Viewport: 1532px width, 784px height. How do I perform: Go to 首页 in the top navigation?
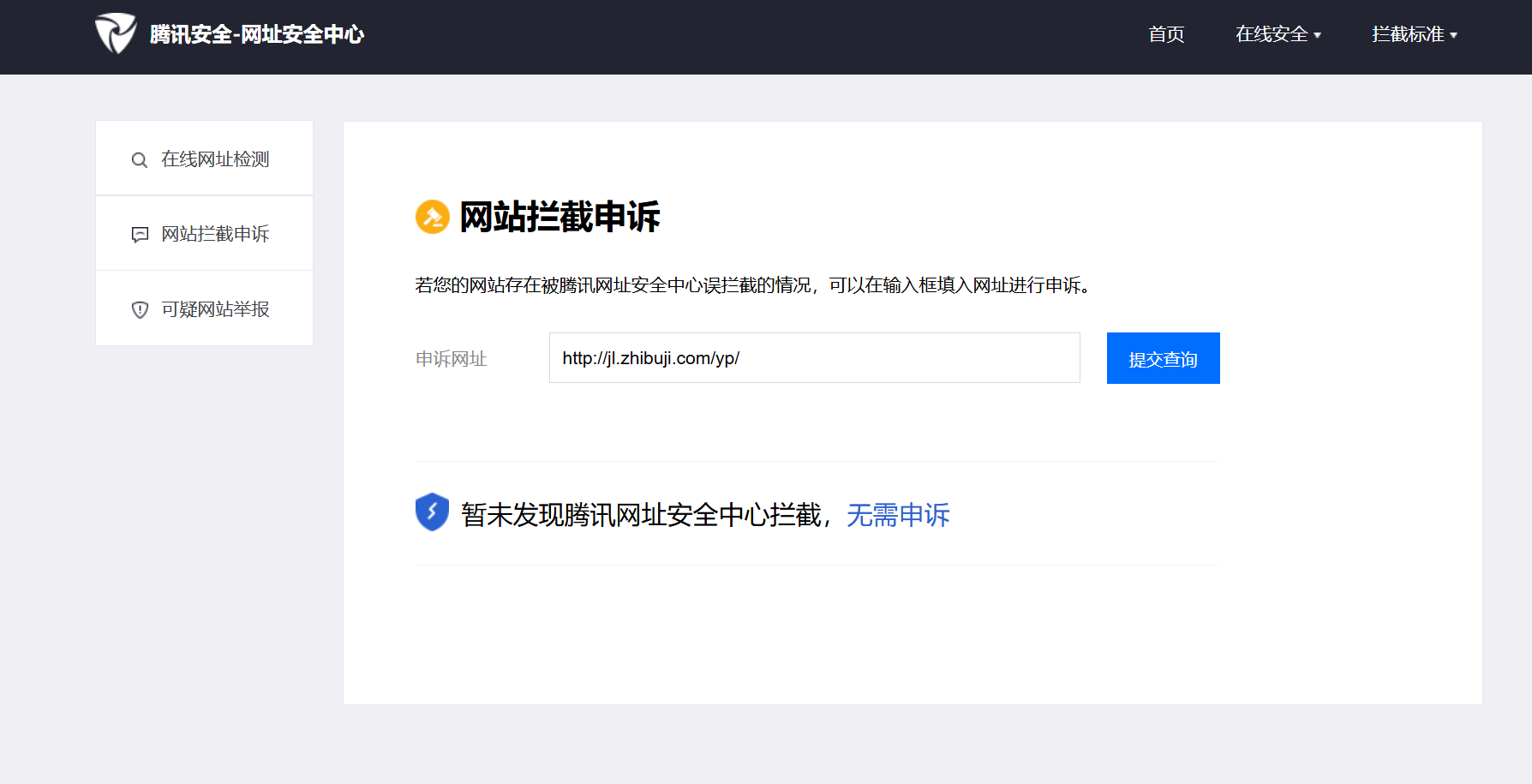tap(1166, 34)
